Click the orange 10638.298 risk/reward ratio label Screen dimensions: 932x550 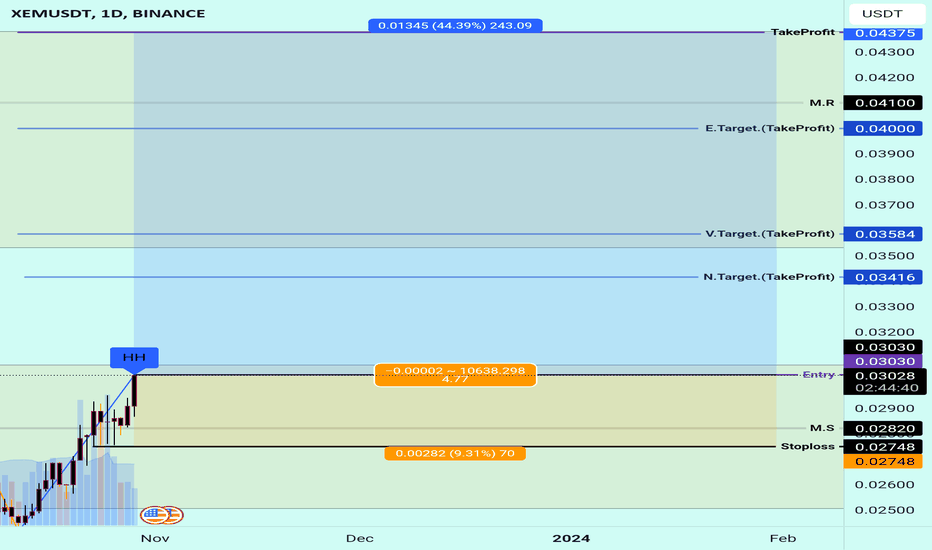coord(455,375)
